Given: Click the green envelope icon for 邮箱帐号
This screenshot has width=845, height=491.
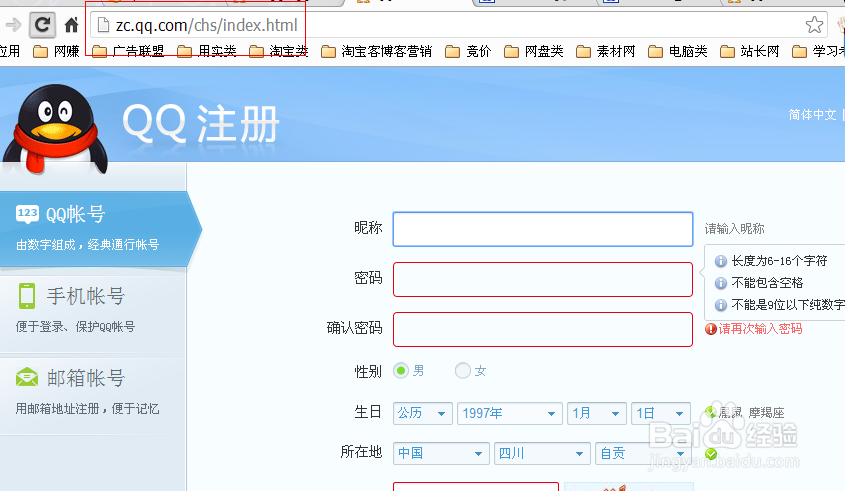Looking at the screenshot, I should 27,377.
